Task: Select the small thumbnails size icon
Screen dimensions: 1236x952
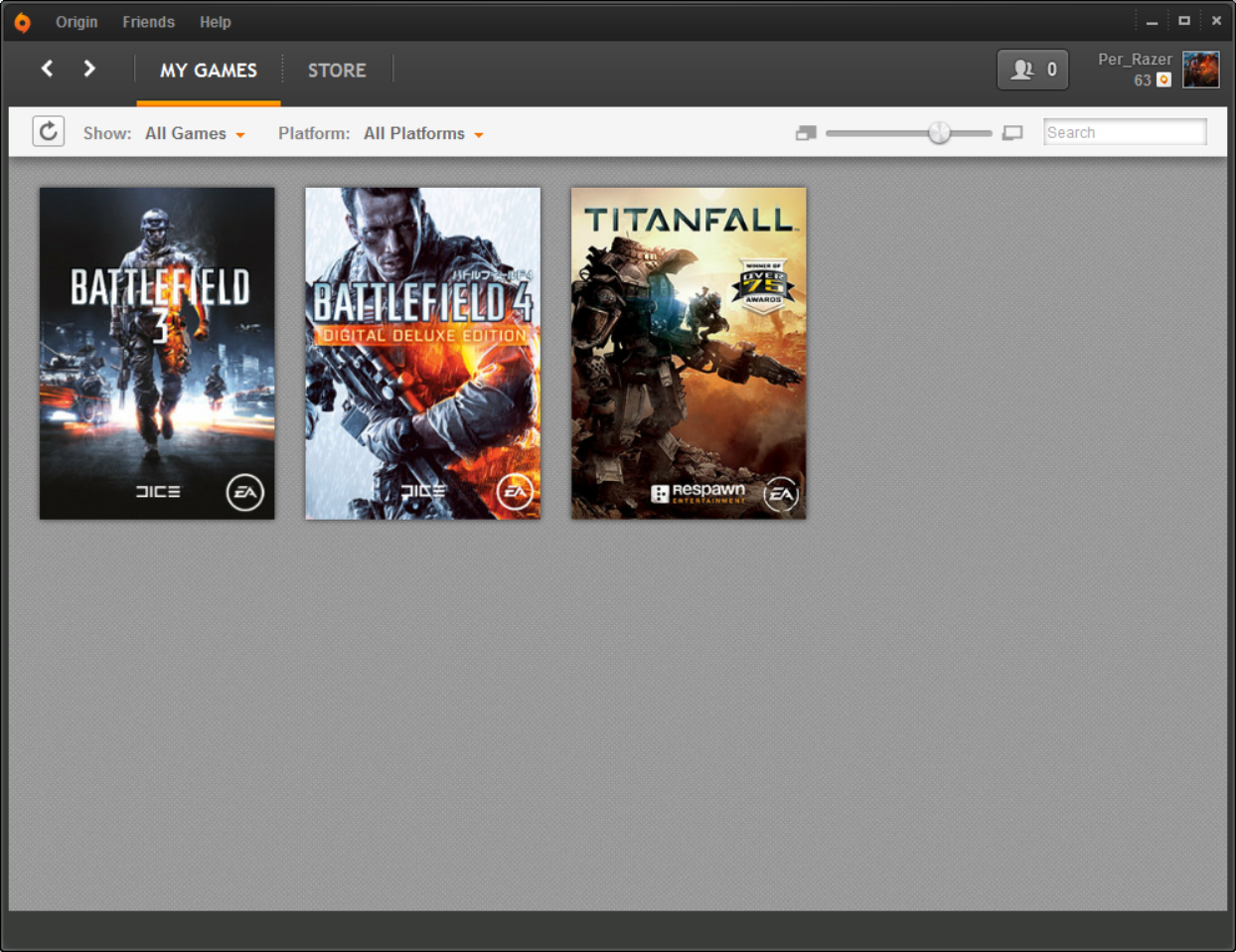Action: pos(806,133)
